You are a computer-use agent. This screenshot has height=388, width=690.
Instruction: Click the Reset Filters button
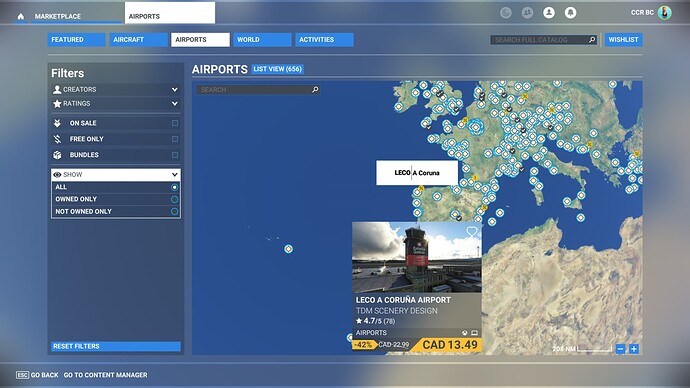click(x=116, y=346)
